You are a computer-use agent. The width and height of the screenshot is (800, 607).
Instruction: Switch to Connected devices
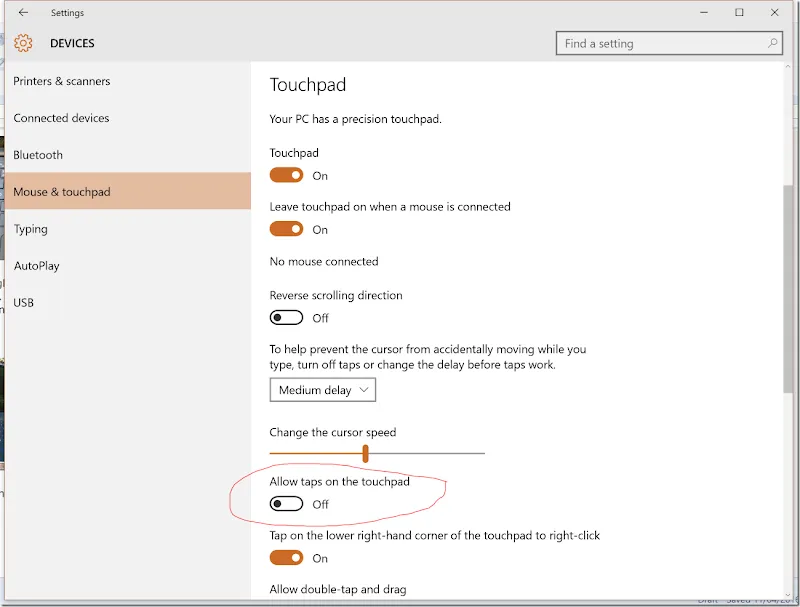[61, 118]
